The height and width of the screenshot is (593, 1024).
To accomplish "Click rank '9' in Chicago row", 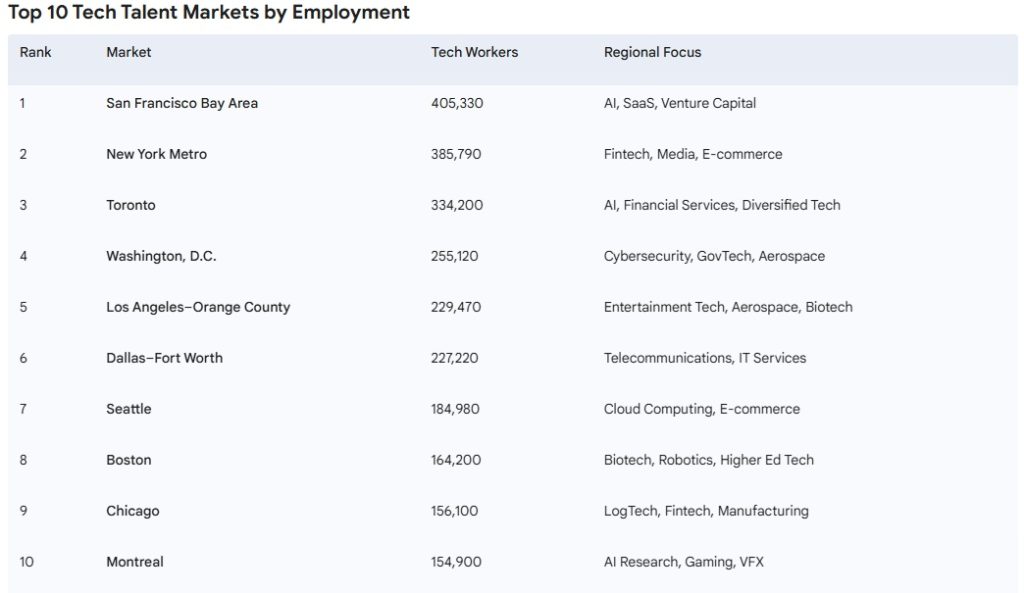I will click(x=23, y=511).
